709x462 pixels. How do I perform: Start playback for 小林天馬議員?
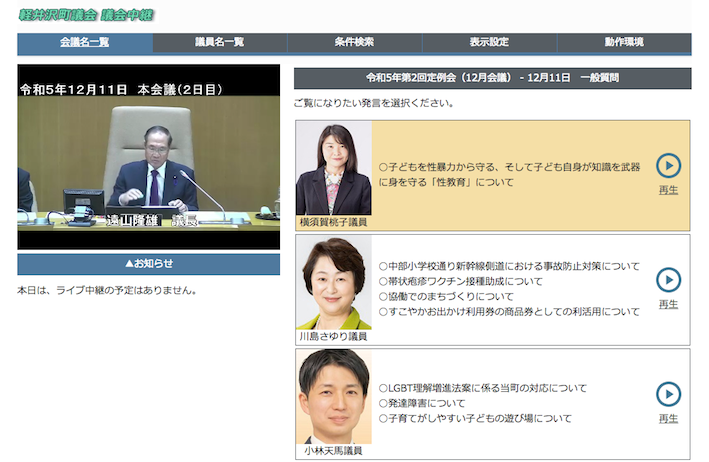click(668, 394)
